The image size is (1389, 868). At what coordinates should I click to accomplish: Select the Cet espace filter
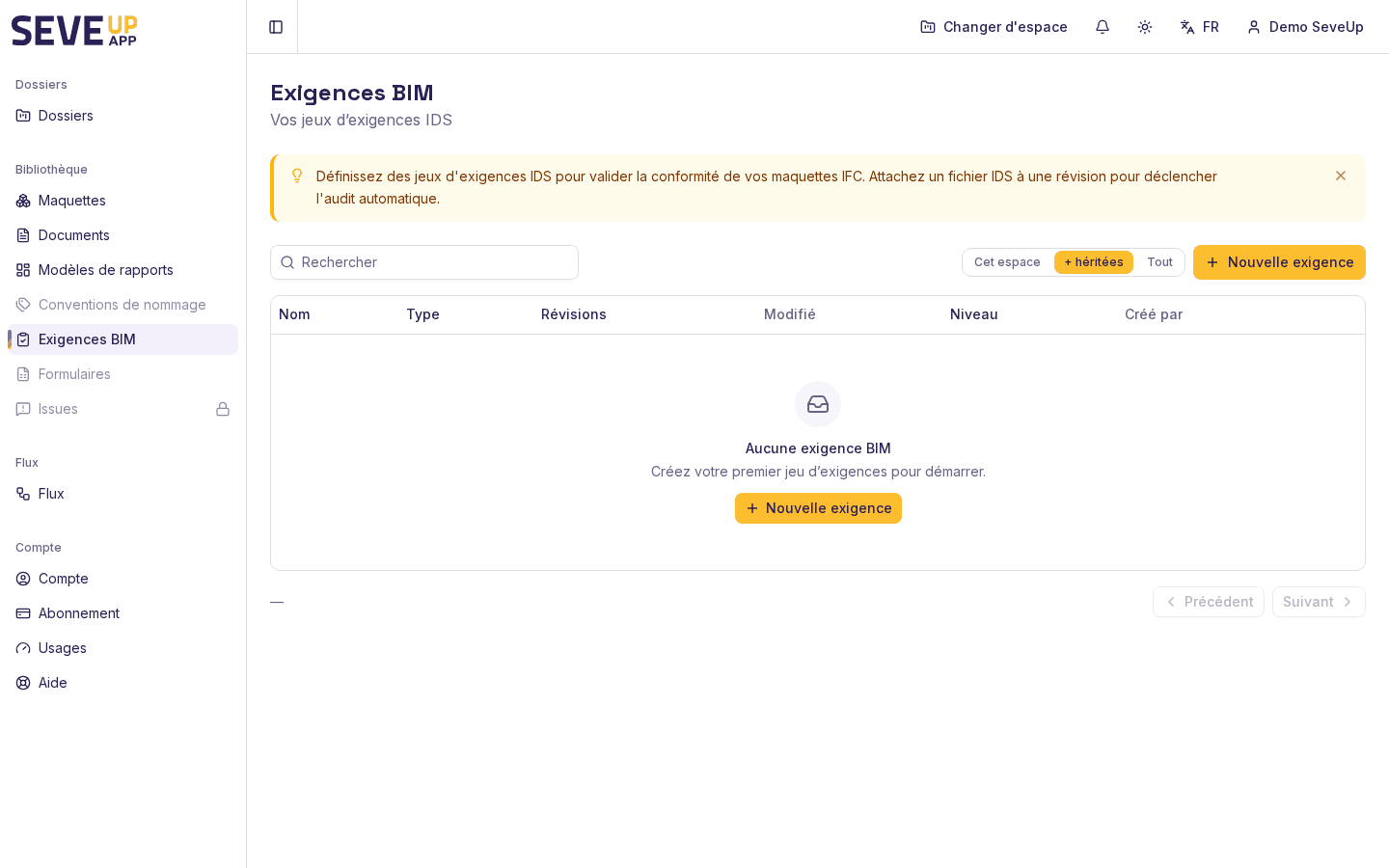[x=1007, y=262]
